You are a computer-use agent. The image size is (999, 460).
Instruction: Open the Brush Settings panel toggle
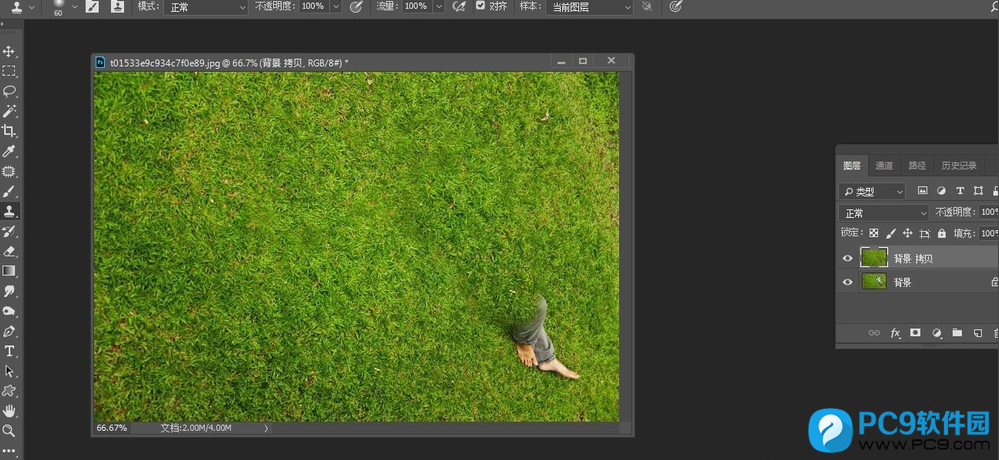92,6
